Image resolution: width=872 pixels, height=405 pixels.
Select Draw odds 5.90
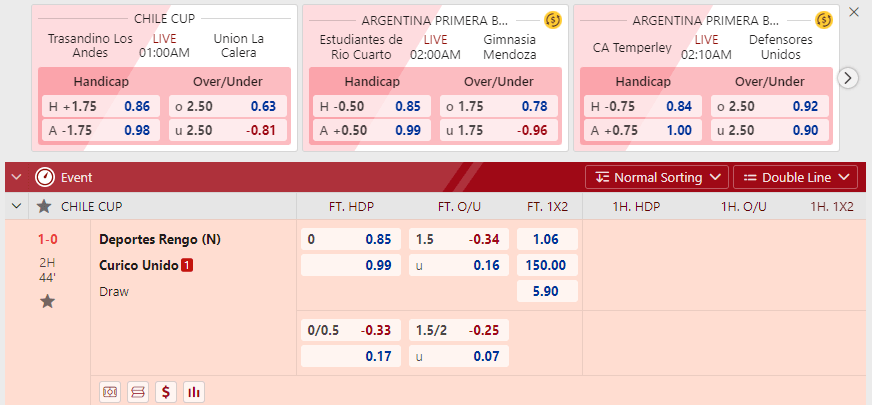pos(547,291)
